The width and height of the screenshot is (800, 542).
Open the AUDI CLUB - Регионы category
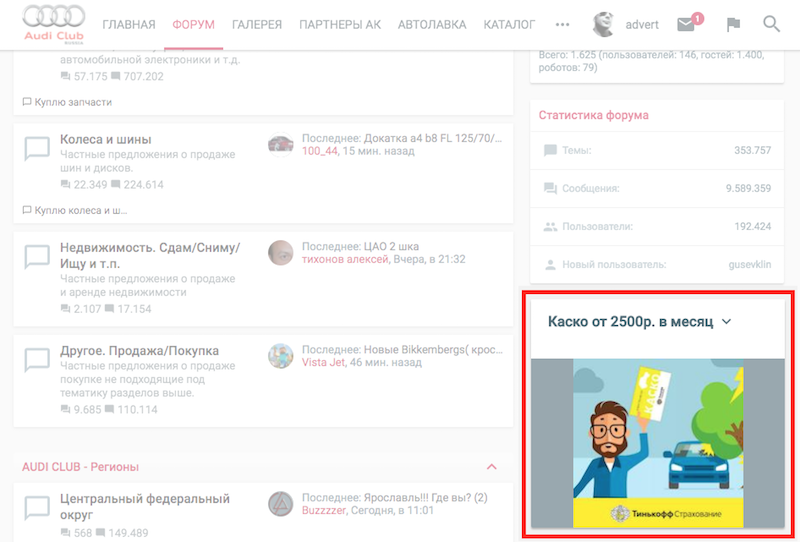coord(80,467)
